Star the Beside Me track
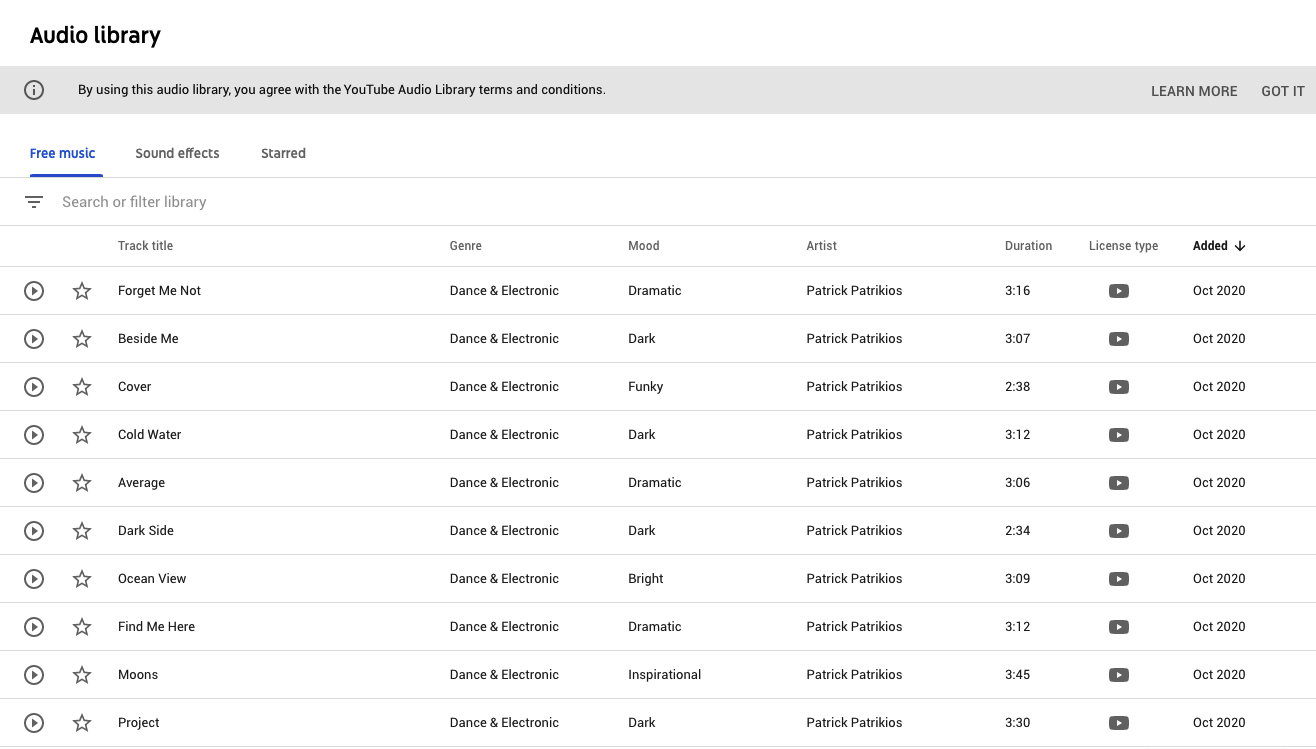The image size is (1316, 749). (82, 339)
